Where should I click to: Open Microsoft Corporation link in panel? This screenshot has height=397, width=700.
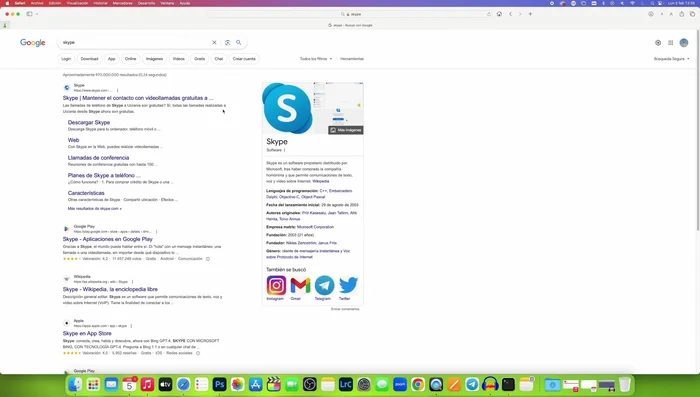click(x=315, y=227)
